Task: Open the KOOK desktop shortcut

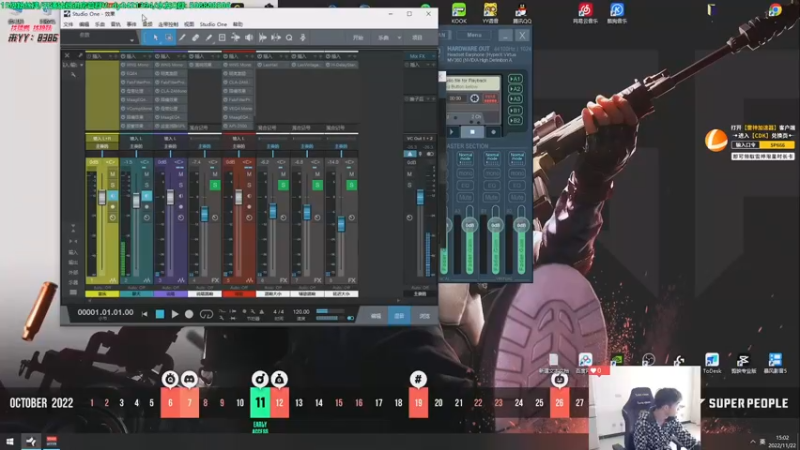Action: pyautogui.click(x=459, y=13)
